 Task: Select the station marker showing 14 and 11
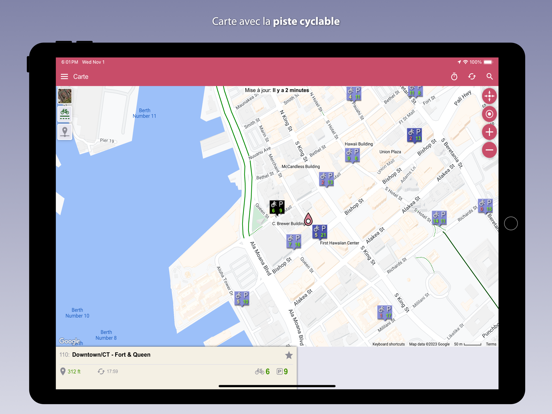point(439,218)
